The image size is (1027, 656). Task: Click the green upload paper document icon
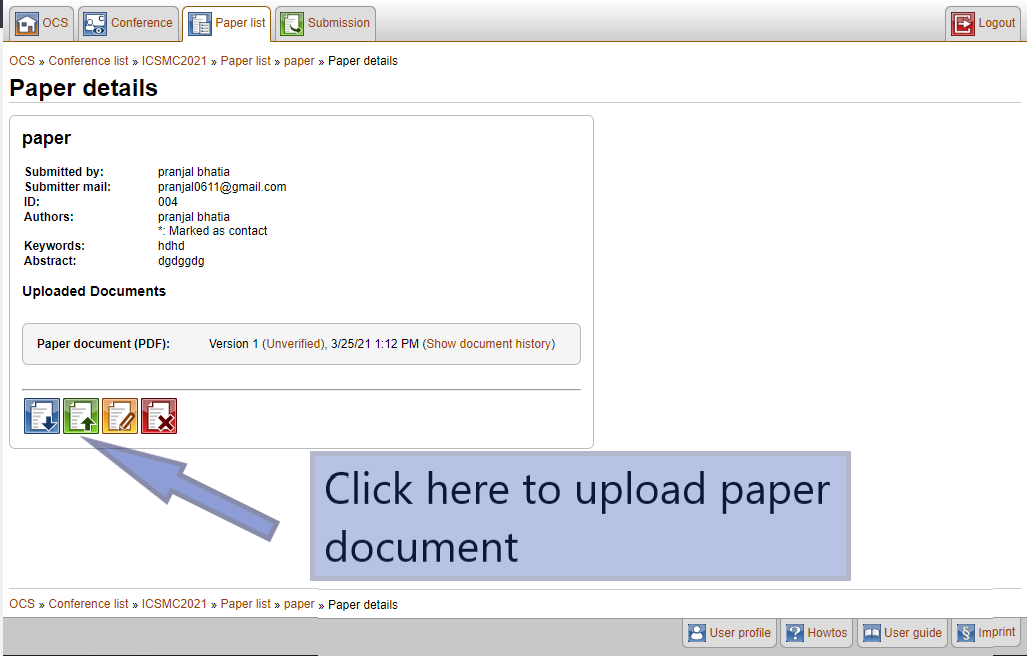pyautogui.click(x=81, y=416)
